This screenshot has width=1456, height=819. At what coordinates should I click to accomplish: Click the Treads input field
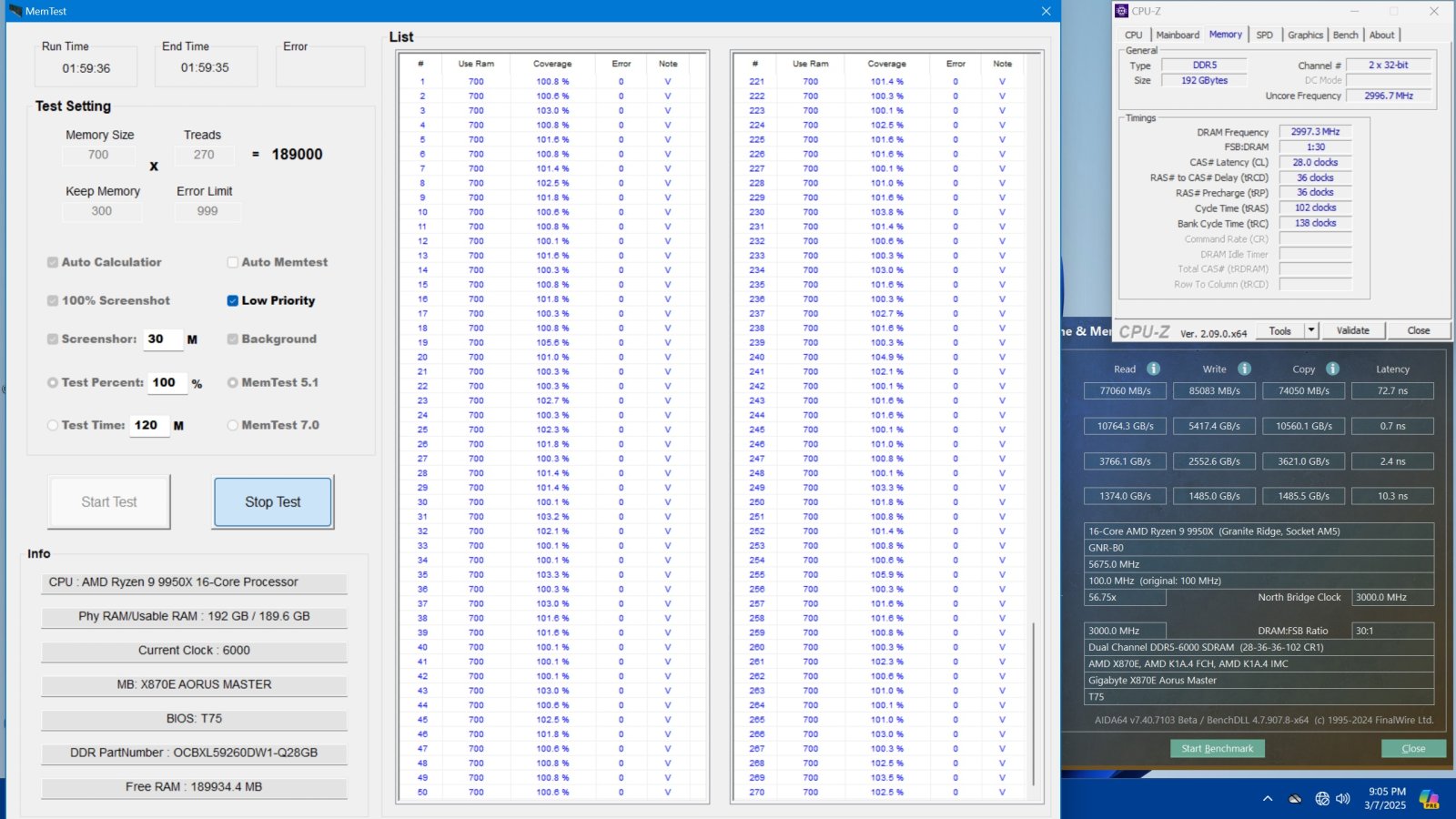[x=204, y=155]
